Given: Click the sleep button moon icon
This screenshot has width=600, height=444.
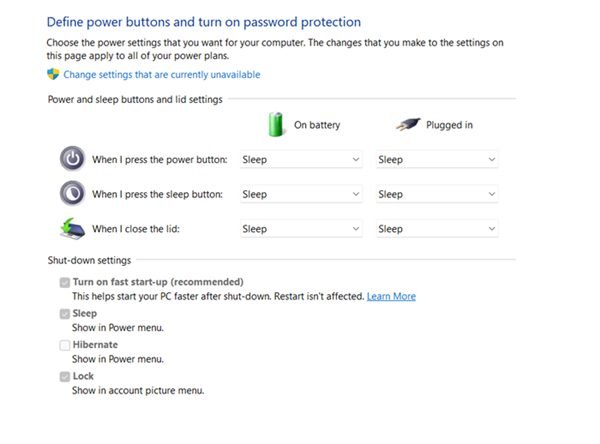Looking at the screenshot, I should 73,193.
